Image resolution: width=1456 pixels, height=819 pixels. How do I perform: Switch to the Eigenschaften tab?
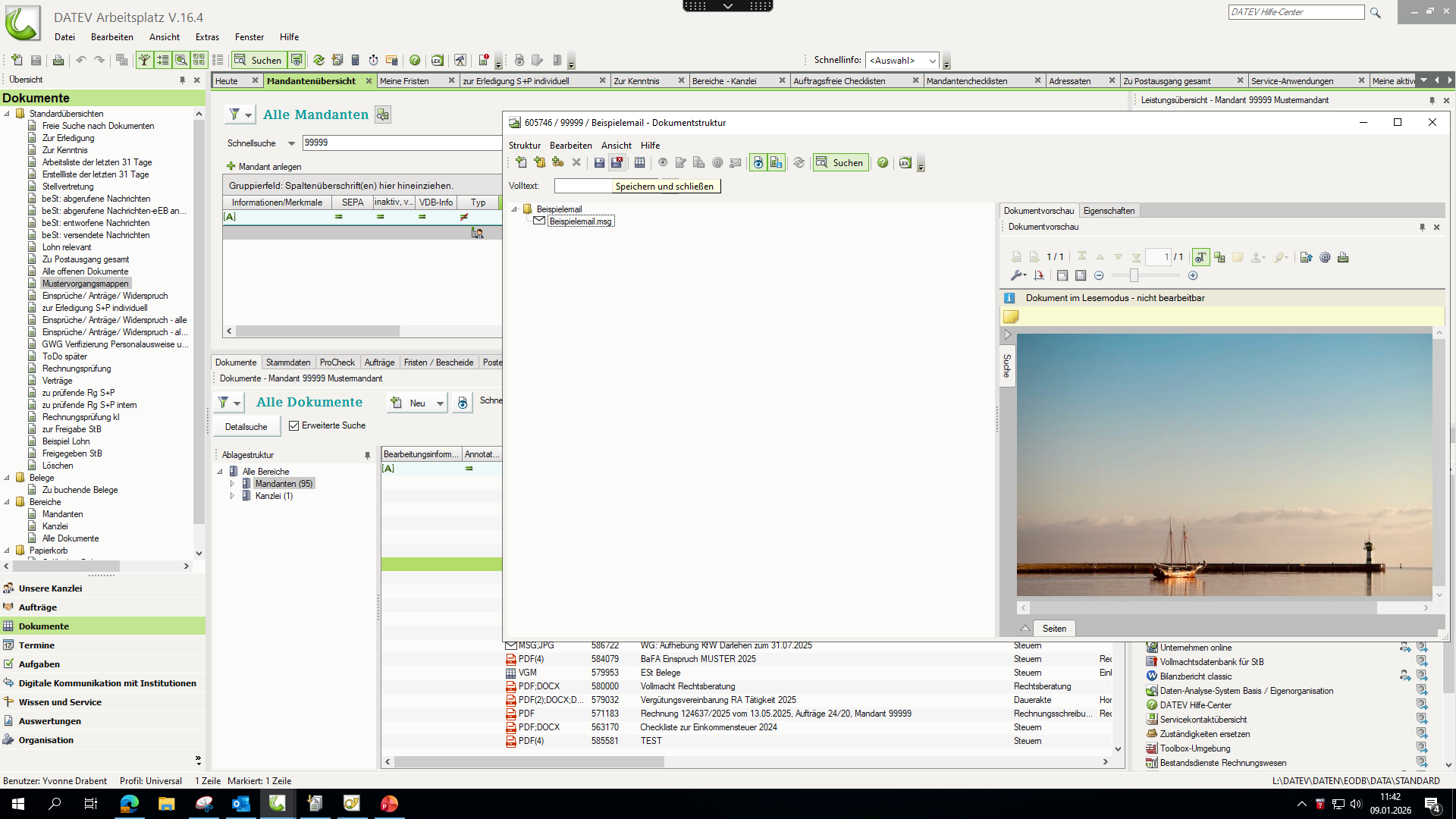pyautogui.click(x=1109, y=211)
